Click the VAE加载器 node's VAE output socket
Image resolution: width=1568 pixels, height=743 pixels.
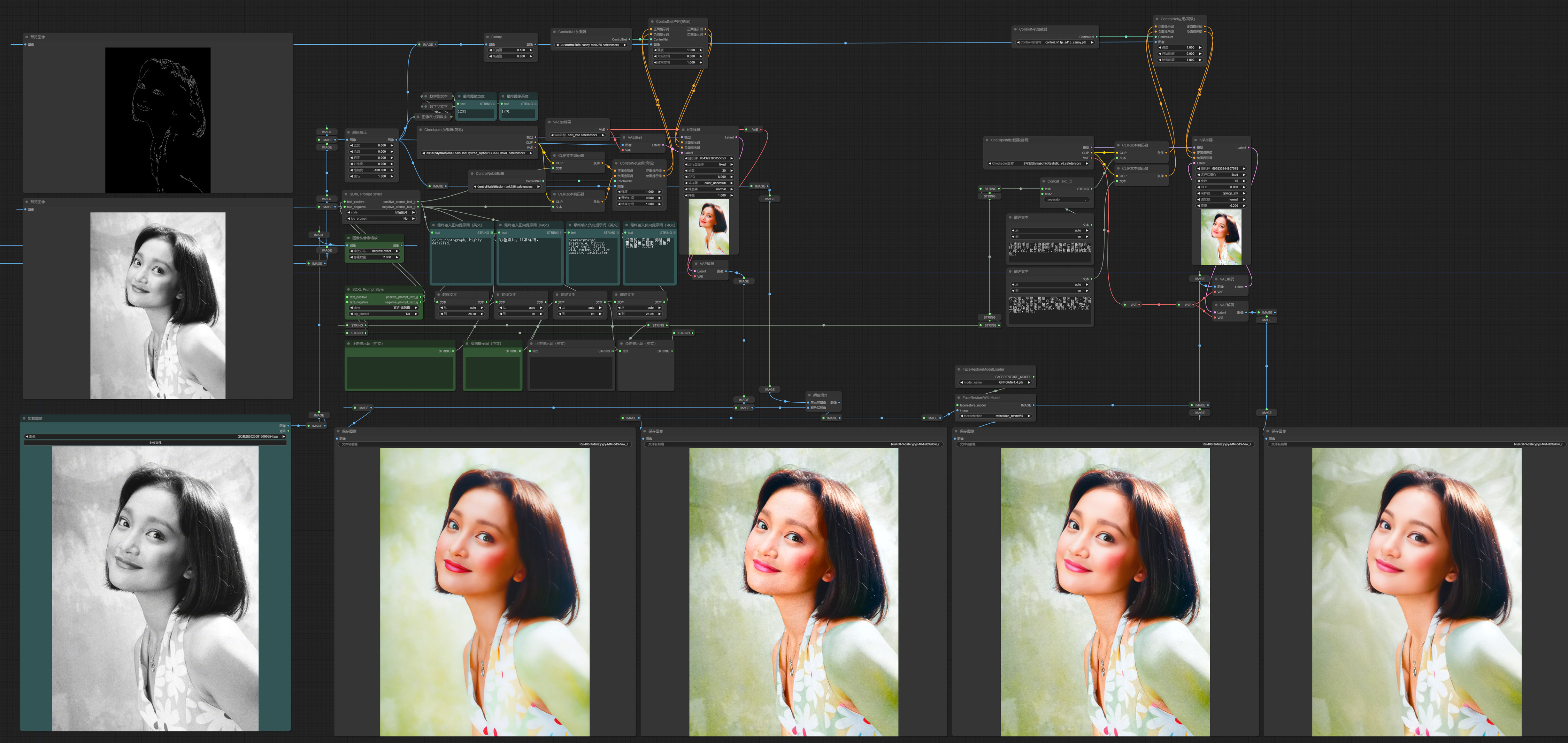click(607, 130)
